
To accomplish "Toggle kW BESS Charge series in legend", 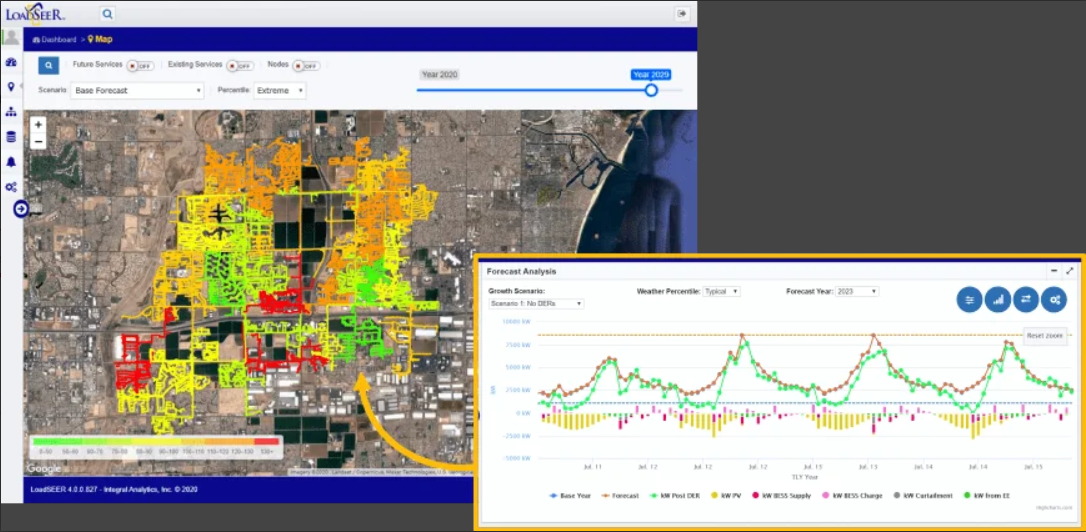I will coord(854,496).
